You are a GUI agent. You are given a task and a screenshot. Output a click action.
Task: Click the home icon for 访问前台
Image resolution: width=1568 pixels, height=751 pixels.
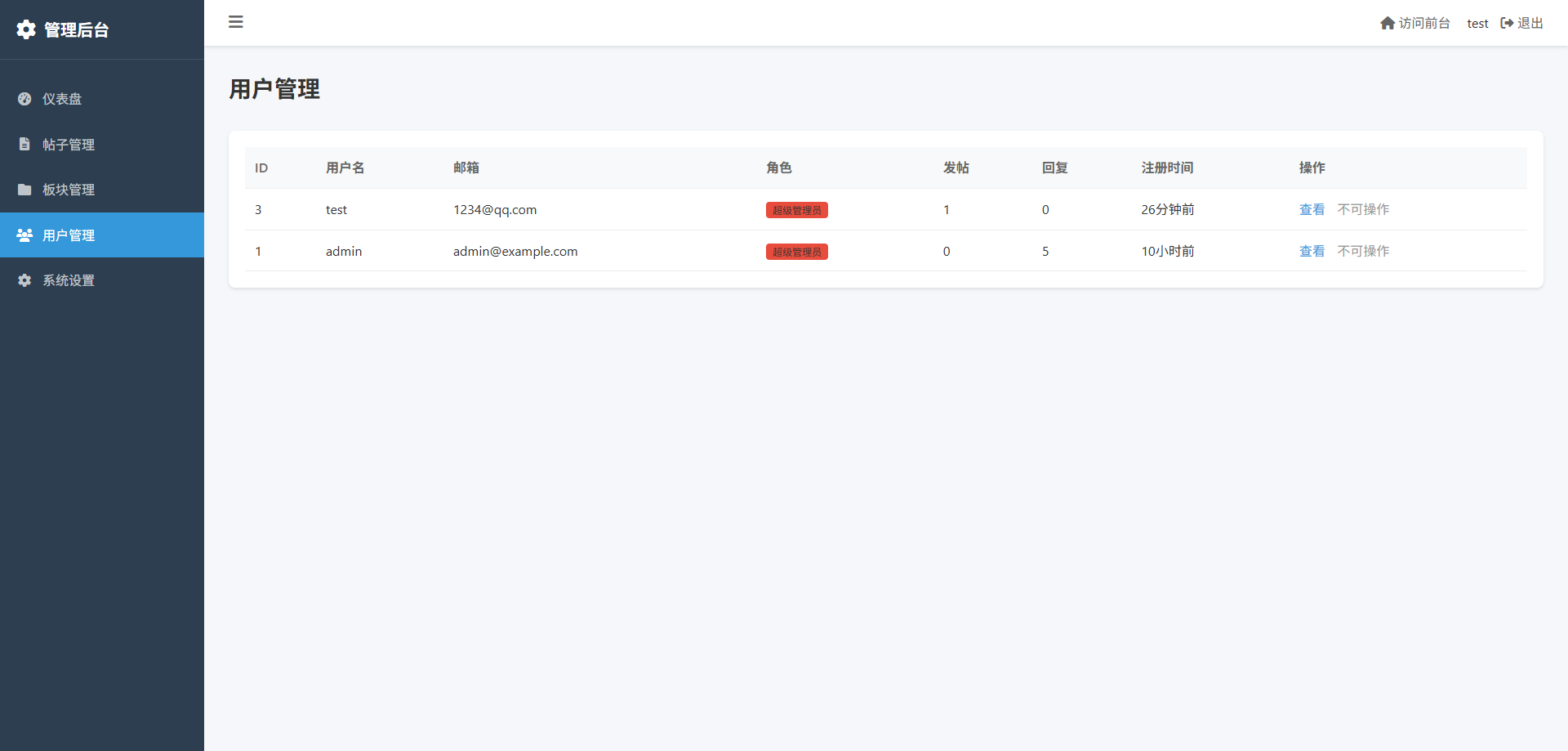1388,23
